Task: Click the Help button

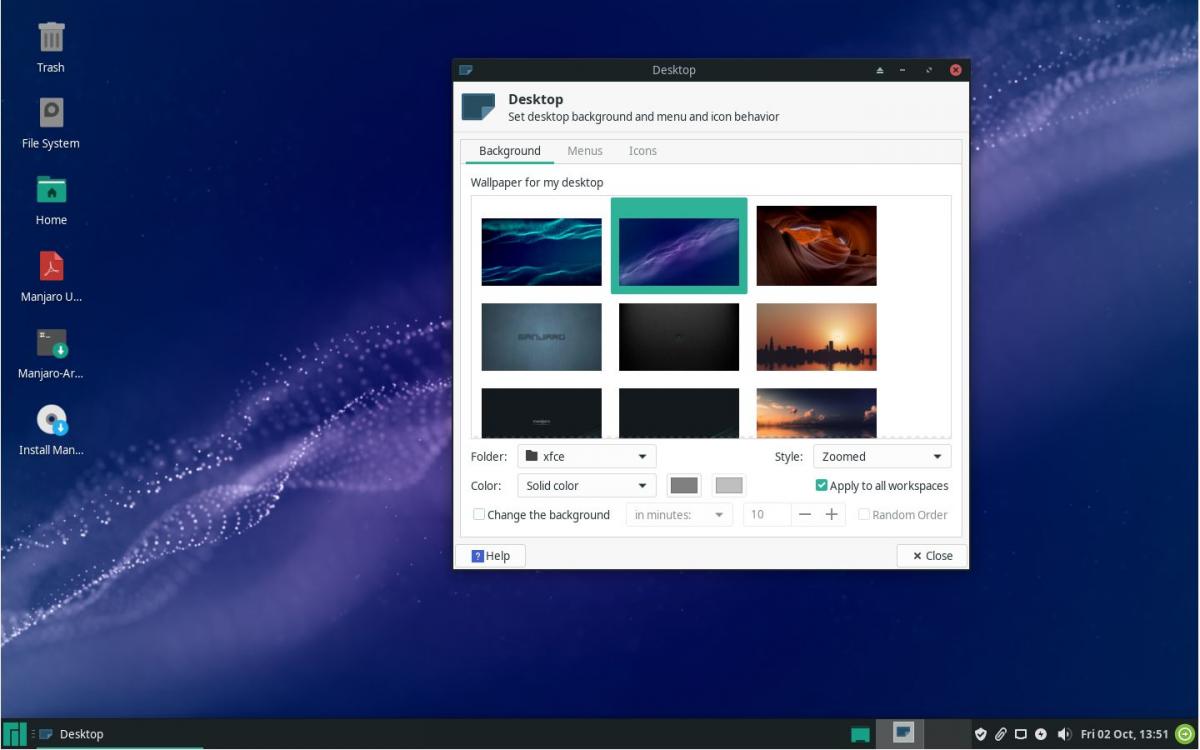Action: (x=490, y=556)
